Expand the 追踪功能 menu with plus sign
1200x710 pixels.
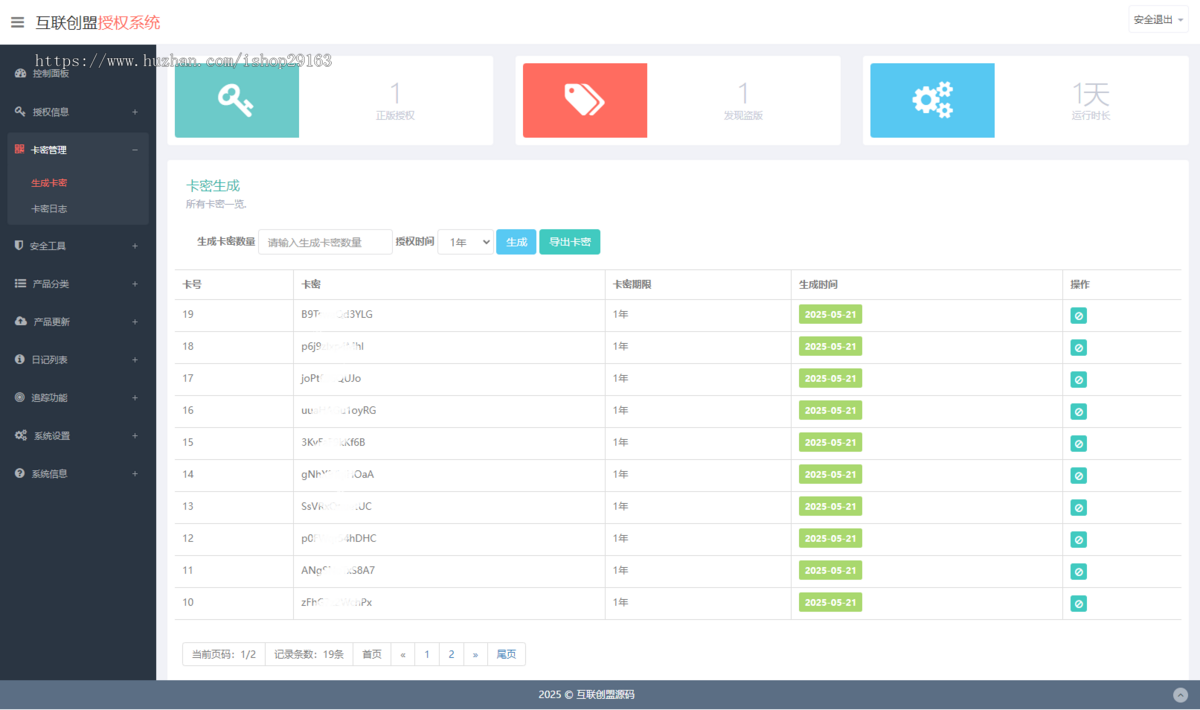[x=135, y=398]
